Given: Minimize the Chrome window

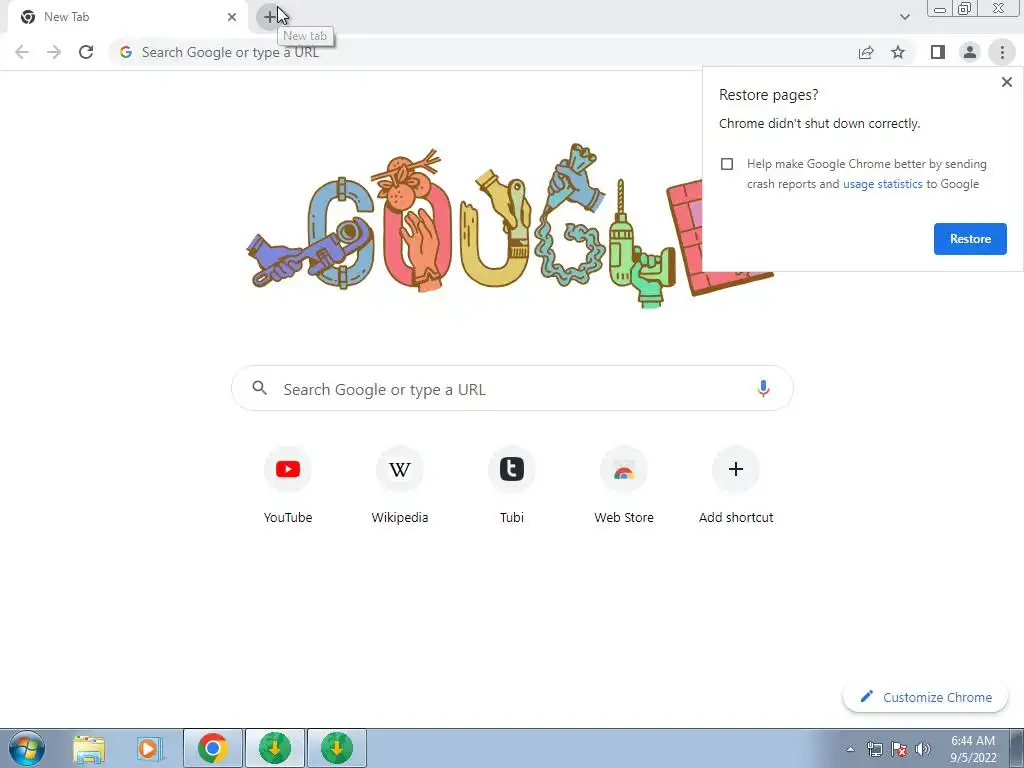Looking at the screenshot, I should click(940, 9).
